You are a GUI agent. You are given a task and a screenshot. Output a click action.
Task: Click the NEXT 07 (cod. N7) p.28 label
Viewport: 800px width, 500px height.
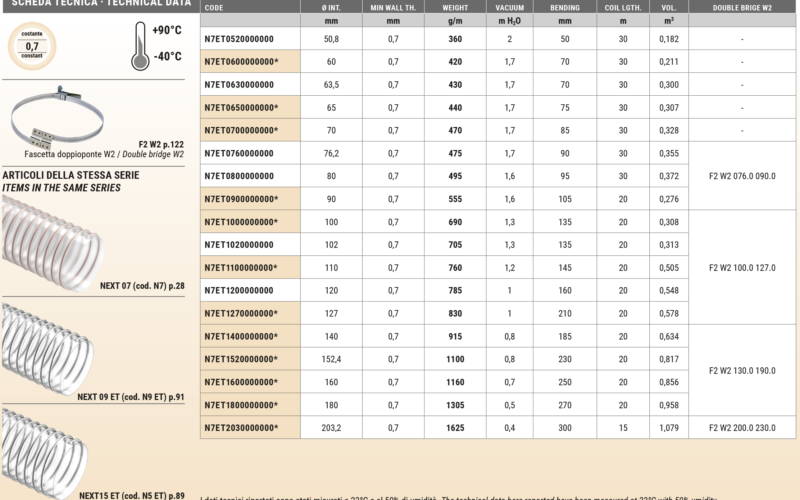[141, 286]
